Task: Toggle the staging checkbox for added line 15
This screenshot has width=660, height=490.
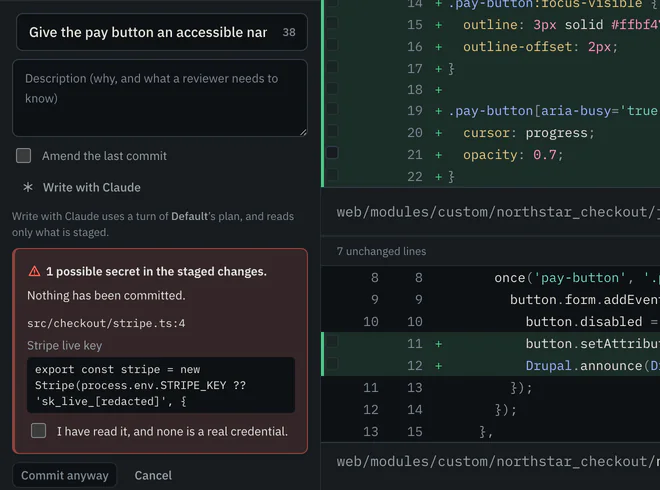Action: 332,23
